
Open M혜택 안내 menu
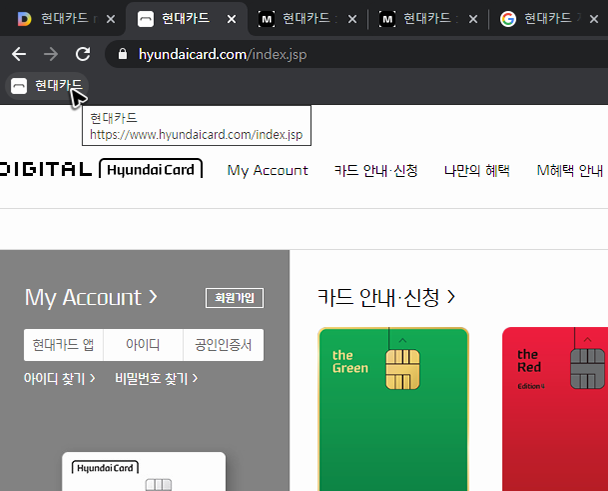[570, 170]
